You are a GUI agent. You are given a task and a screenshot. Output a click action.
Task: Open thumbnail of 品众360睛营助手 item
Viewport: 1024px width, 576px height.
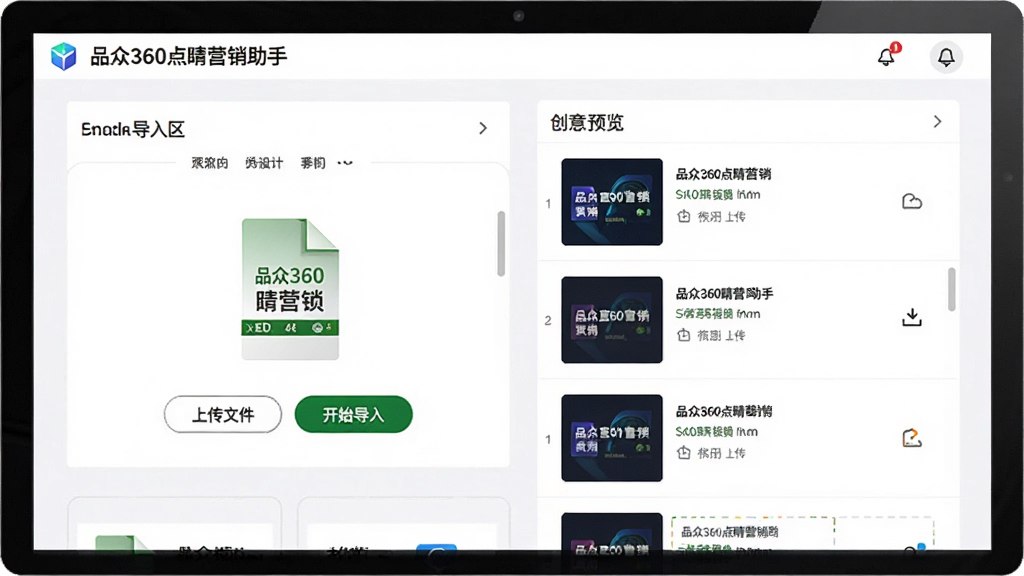tap(612, 319)
